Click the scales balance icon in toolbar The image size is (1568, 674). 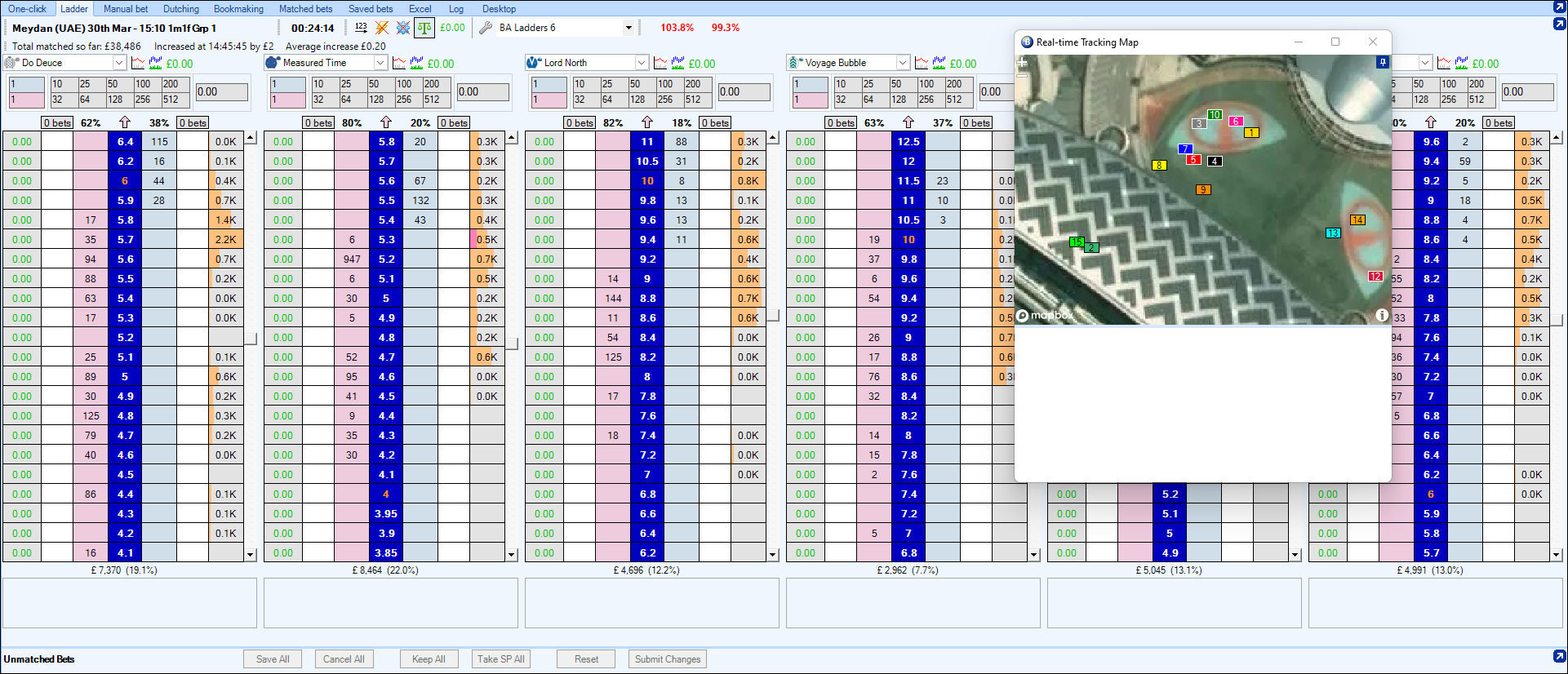pyautogui.click(x=424, y=28)
